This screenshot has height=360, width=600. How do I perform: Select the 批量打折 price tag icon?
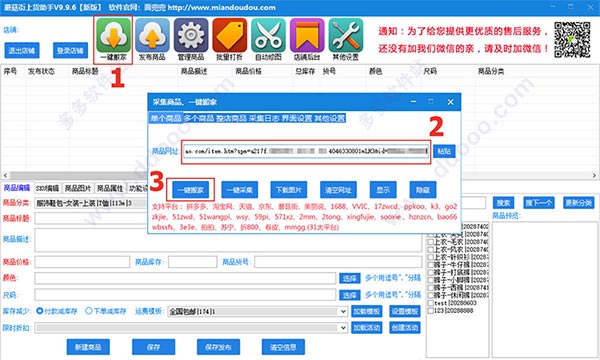230,35
